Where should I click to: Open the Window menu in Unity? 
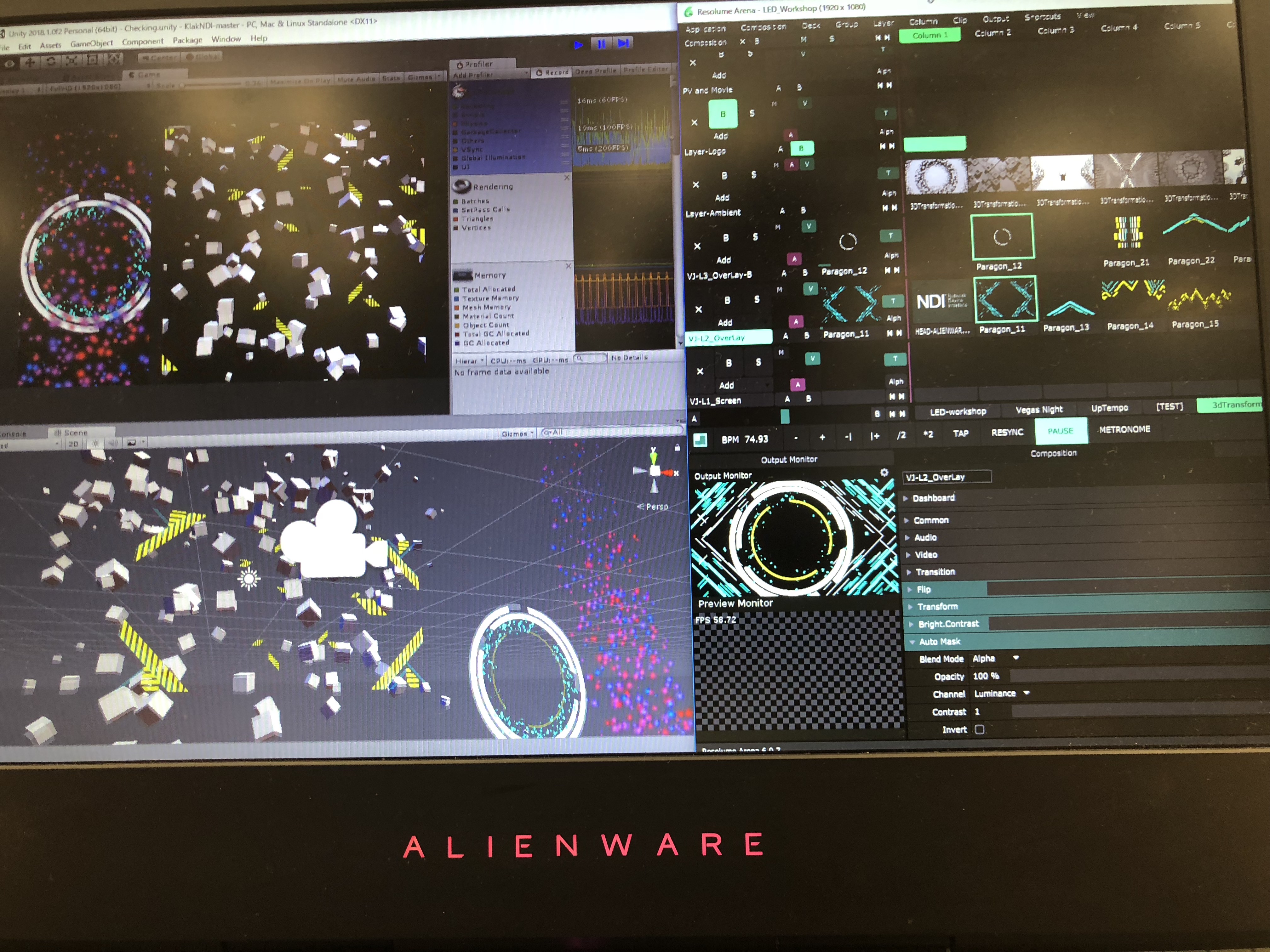coord(226,40)
